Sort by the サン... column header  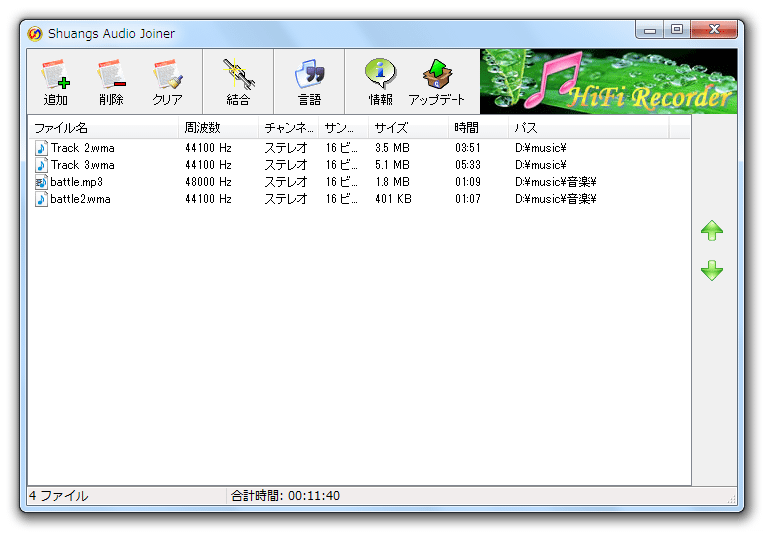pos(343,128)
